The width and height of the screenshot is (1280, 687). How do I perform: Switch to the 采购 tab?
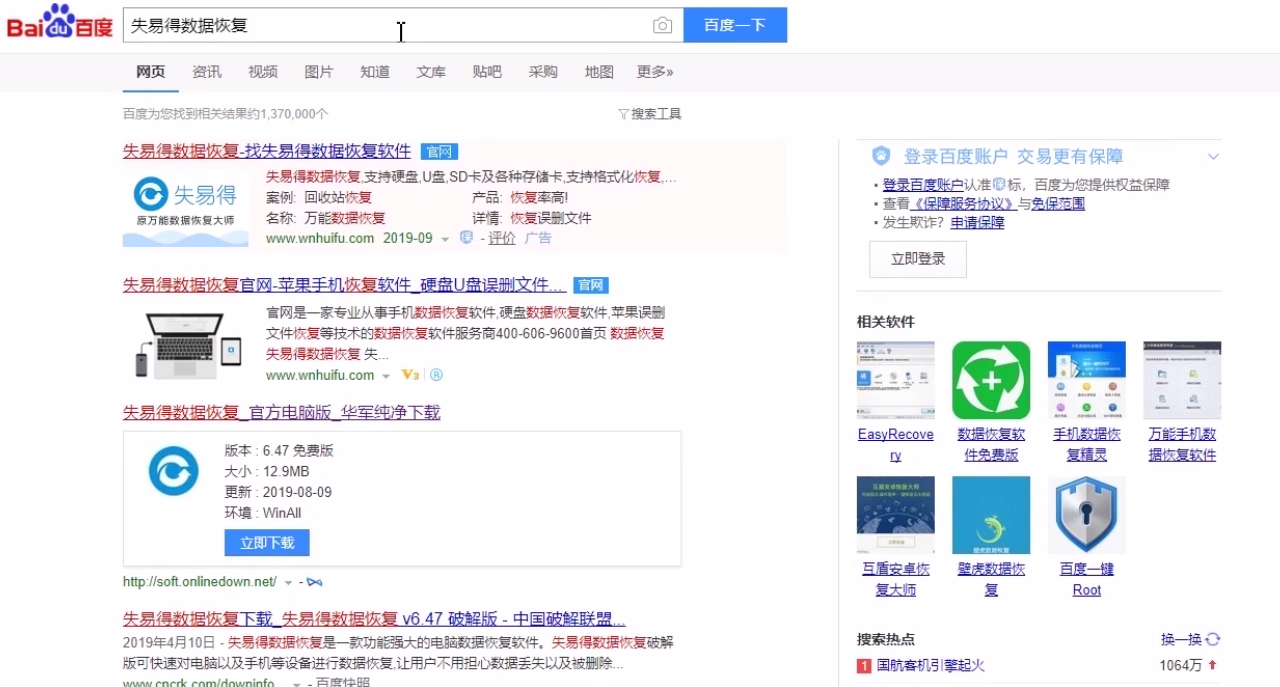[x=543, y=72]
